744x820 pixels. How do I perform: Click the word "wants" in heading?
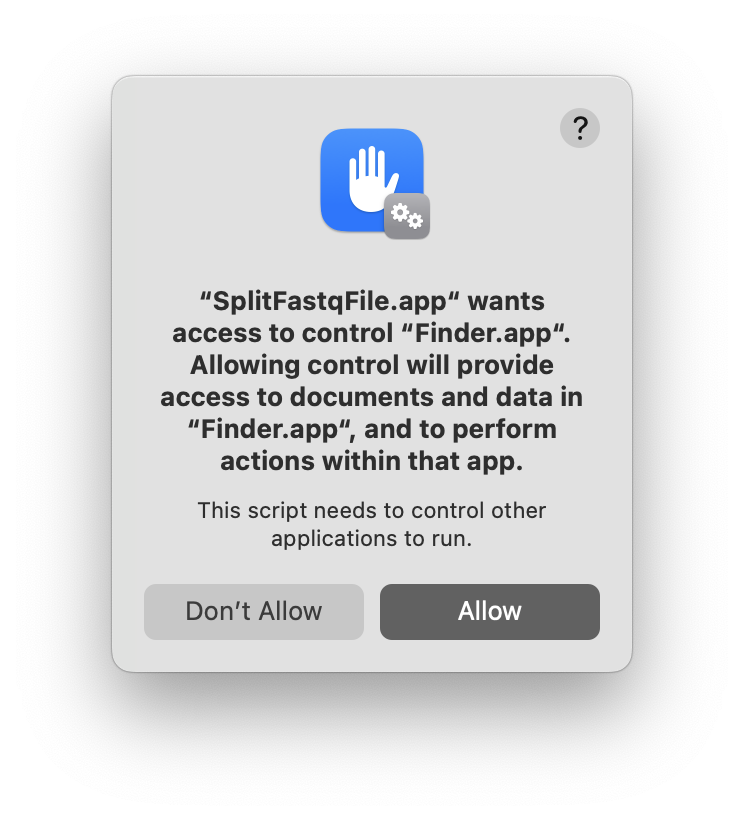[x=506, y=302]
